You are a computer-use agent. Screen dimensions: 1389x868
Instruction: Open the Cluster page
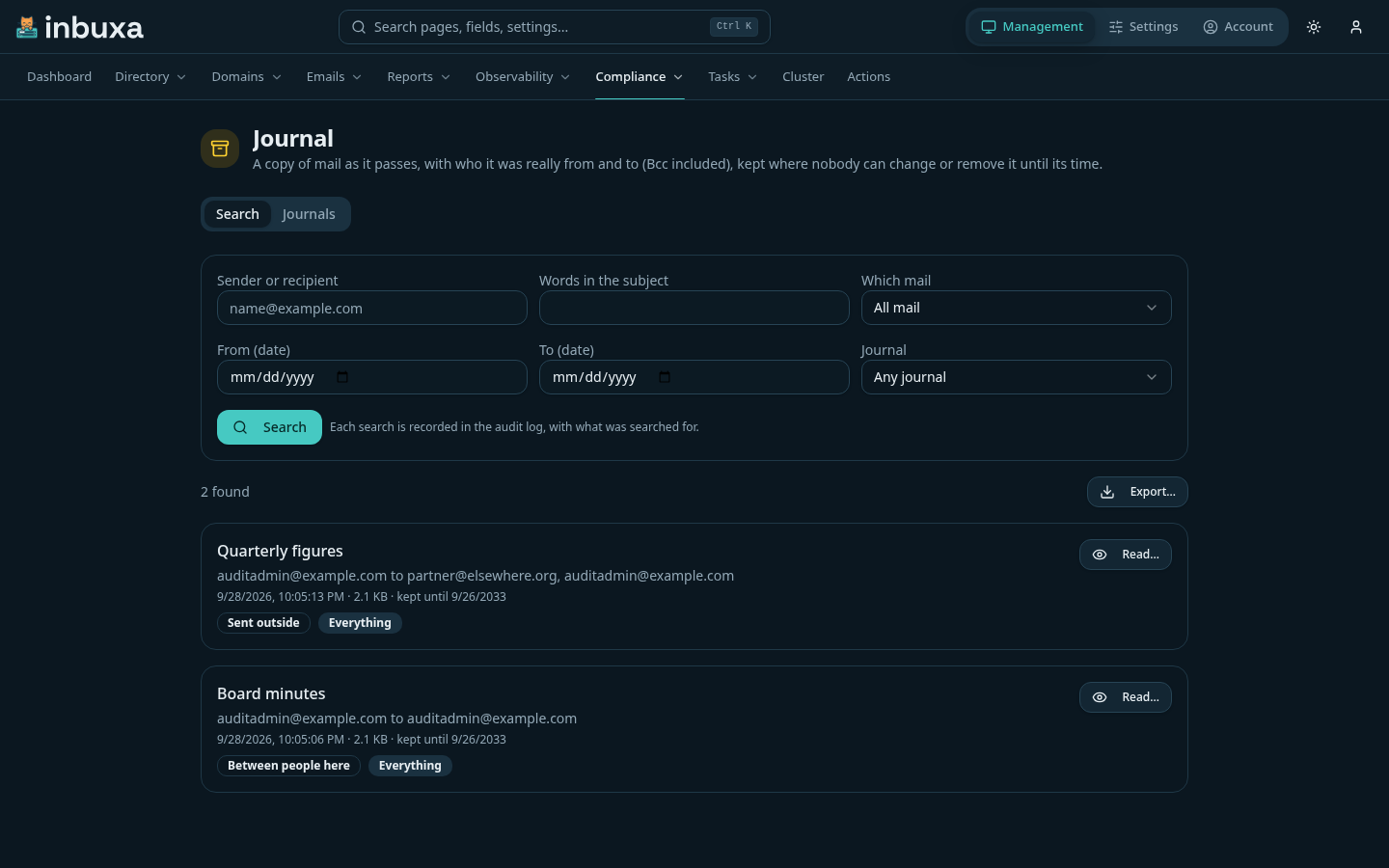tap(803, 77)
